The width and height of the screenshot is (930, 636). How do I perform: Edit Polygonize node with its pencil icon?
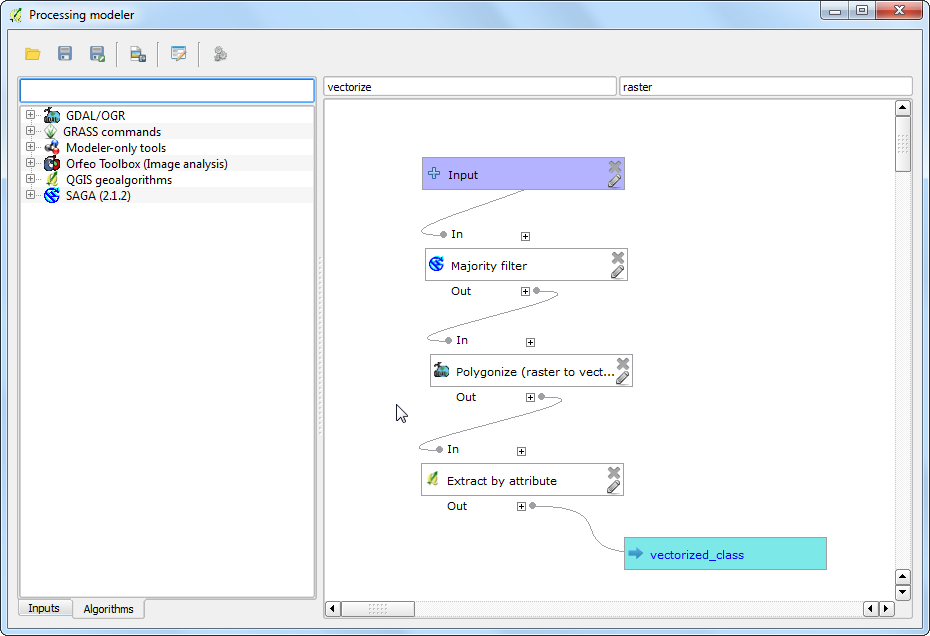pos(622,378)
